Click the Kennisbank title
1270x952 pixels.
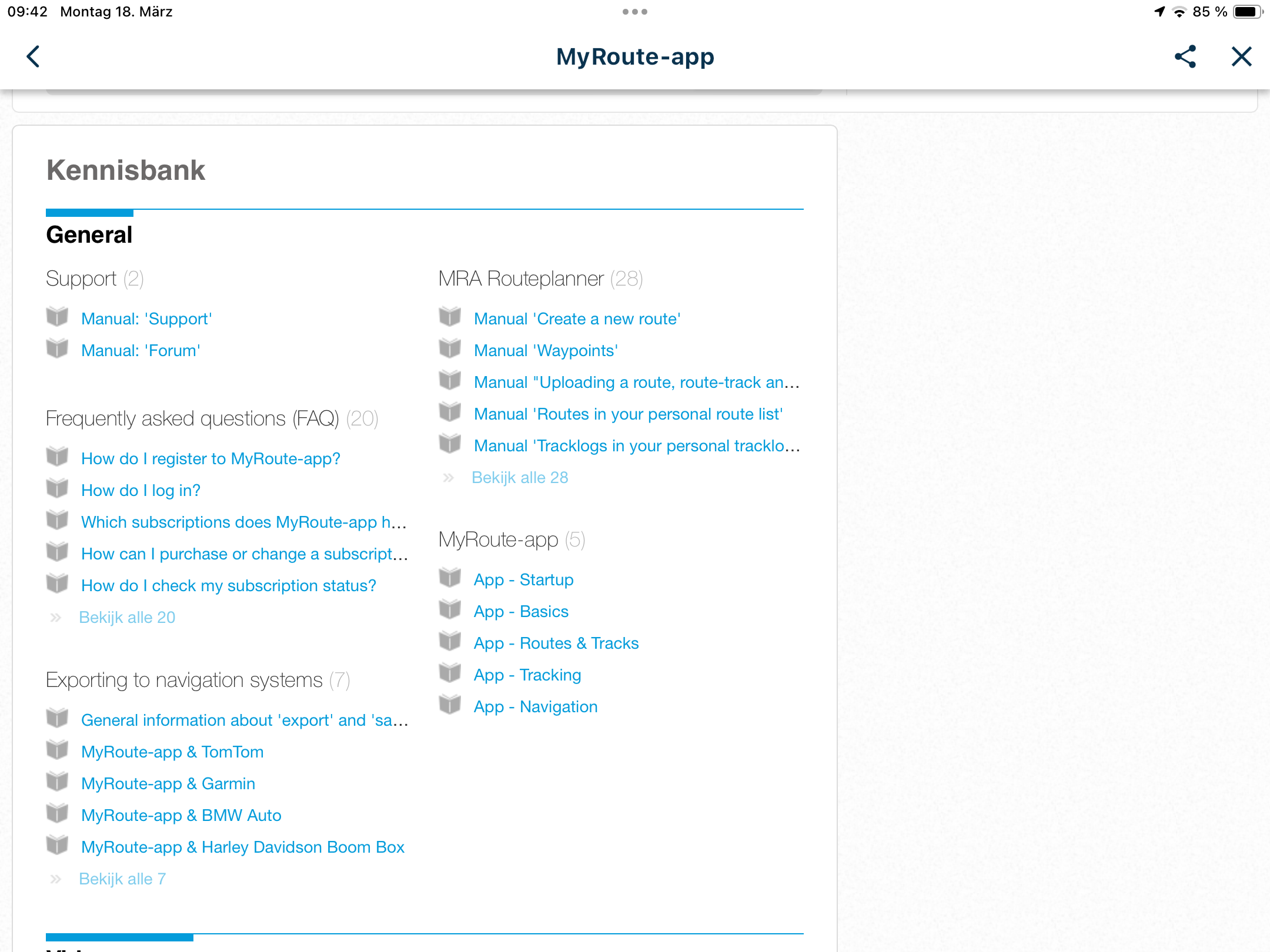(x=126, y=170)
